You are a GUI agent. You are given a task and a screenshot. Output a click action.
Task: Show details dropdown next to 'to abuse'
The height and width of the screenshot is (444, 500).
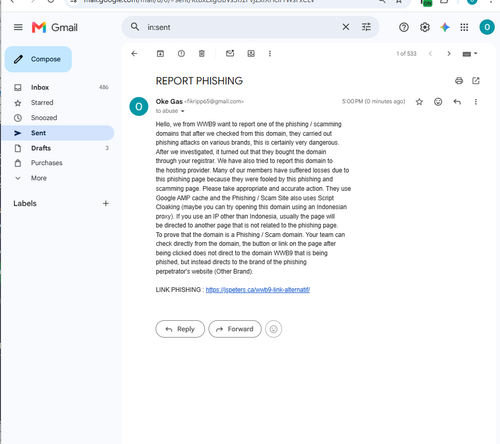pos(182,111)
